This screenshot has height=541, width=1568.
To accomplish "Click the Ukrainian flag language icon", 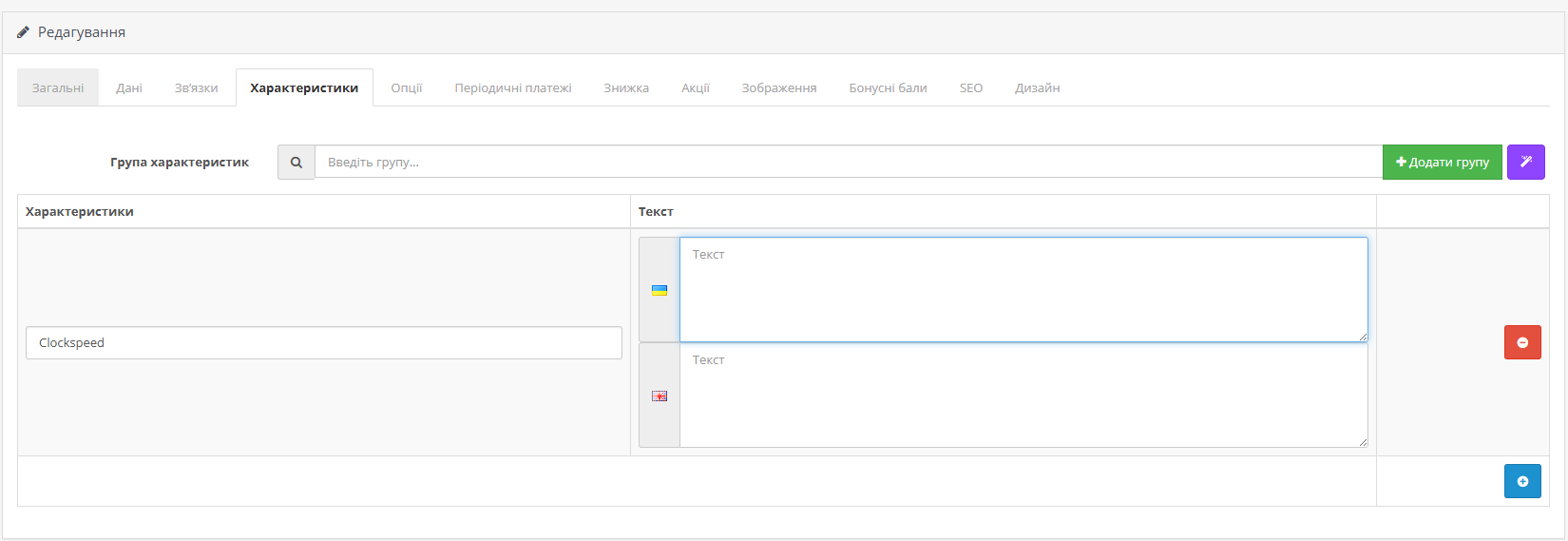I will 660,291.
